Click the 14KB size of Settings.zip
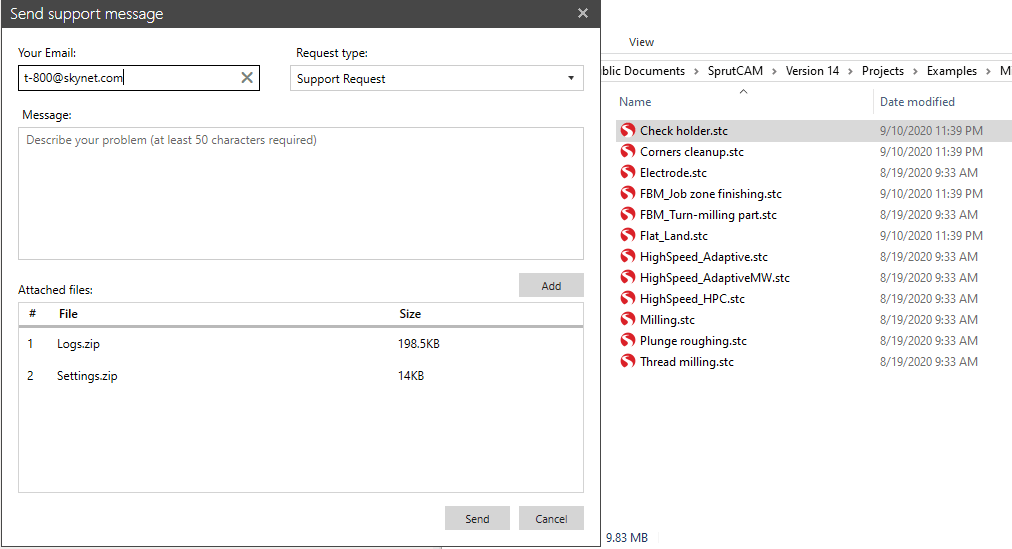Viewport: 1012px width, 549px height. (410, 375)
